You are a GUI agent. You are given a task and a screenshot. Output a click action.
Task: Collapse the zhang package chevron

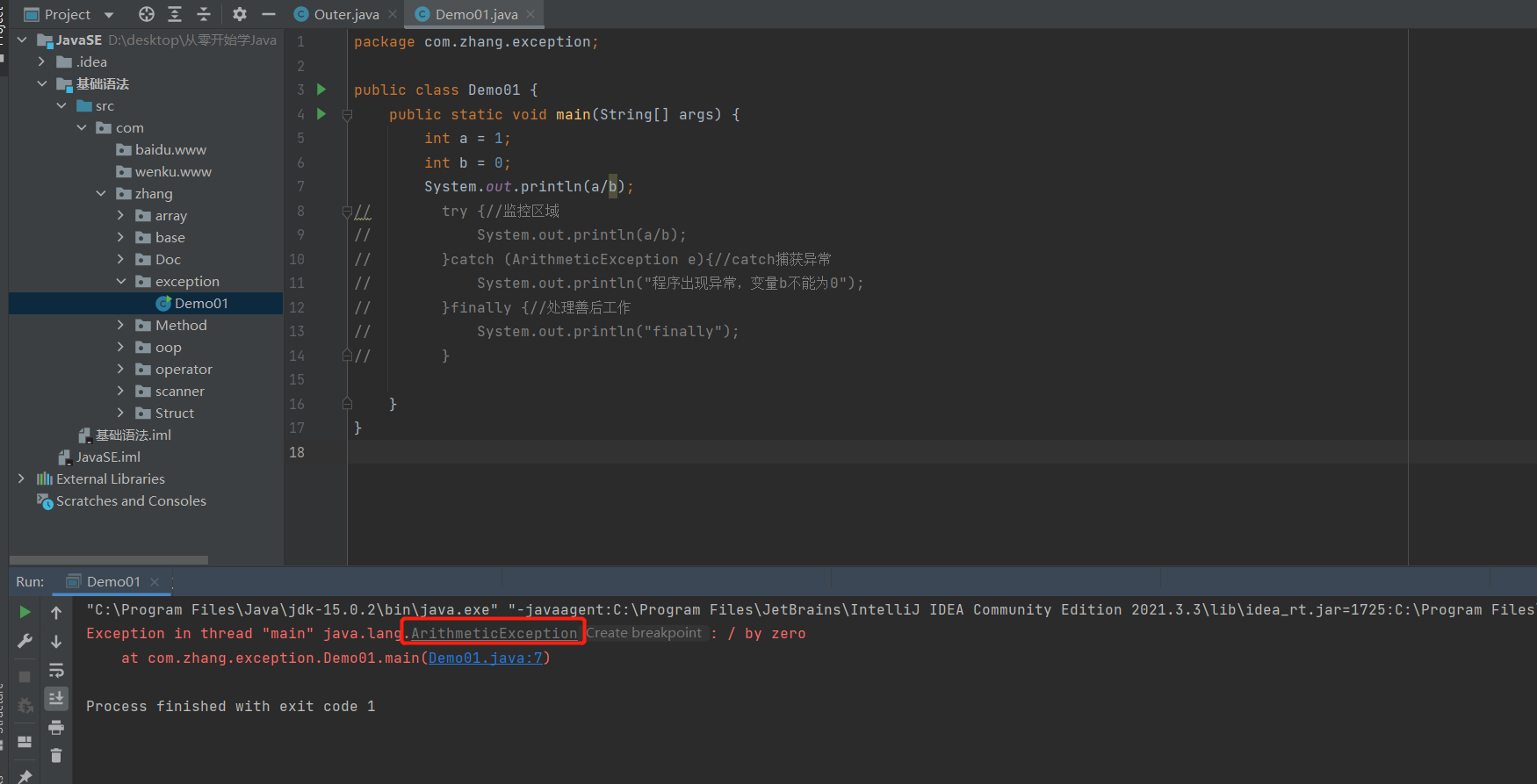click(101, 193)
